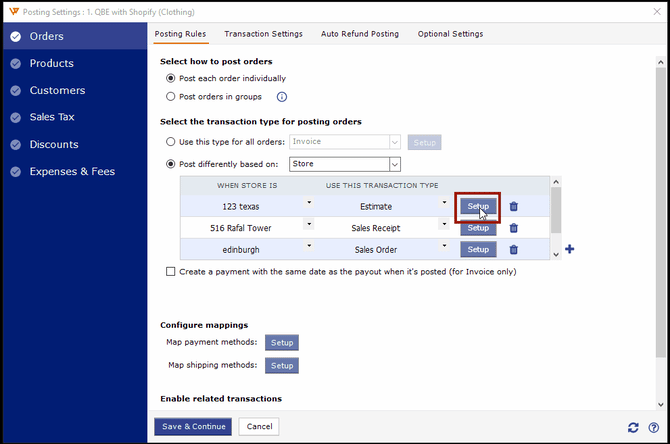Image resolution: width=670 pixels, height=444 pixels.
Task: Delete the 123 texas store rule
Action: (x=514, y=207)
